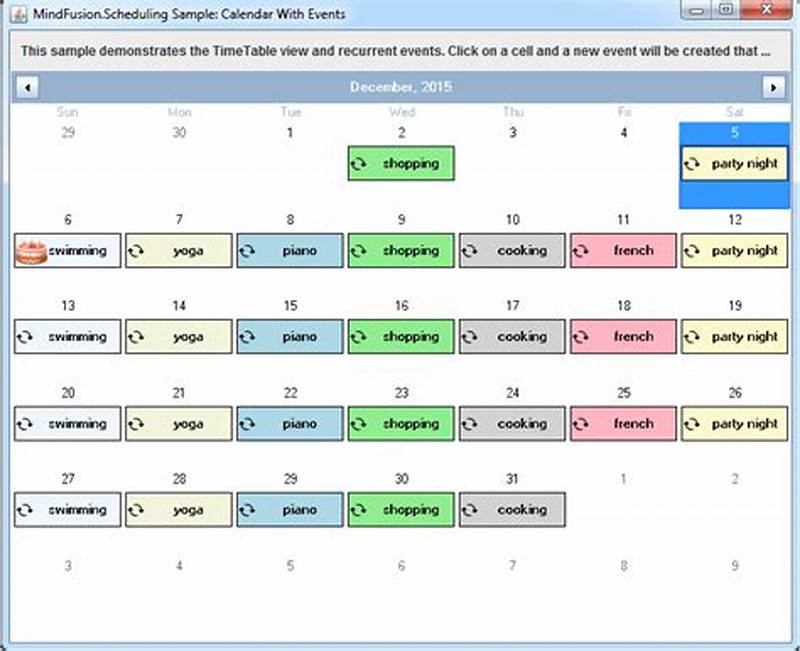Click the recurrence icon on the December 11 french event
The image size is (800, 651).
(581, 250)
